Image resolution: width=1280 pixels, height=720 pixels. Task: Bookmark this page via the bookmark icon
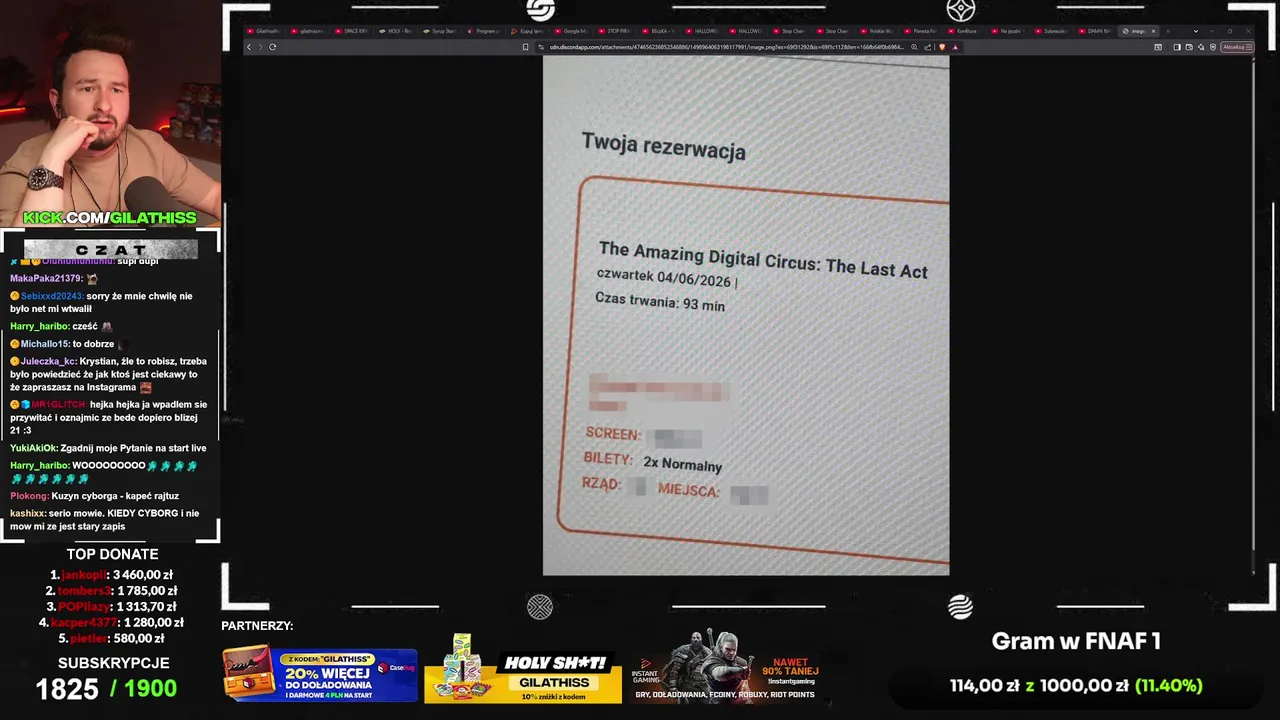point(525,47)
